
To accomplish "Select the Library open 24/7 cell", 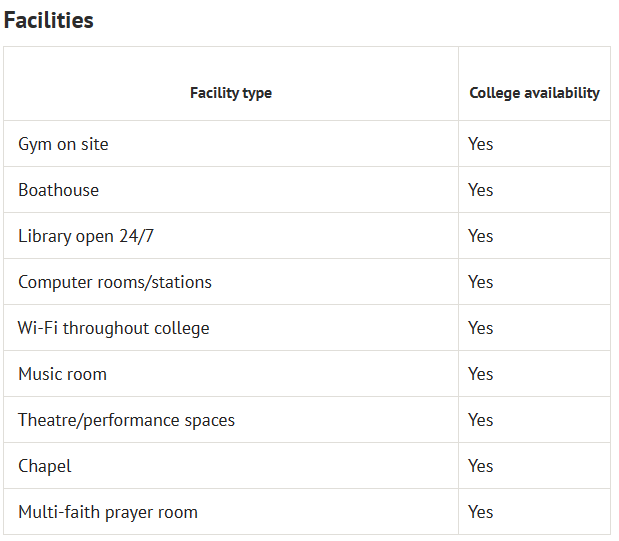I will [231, 236].
